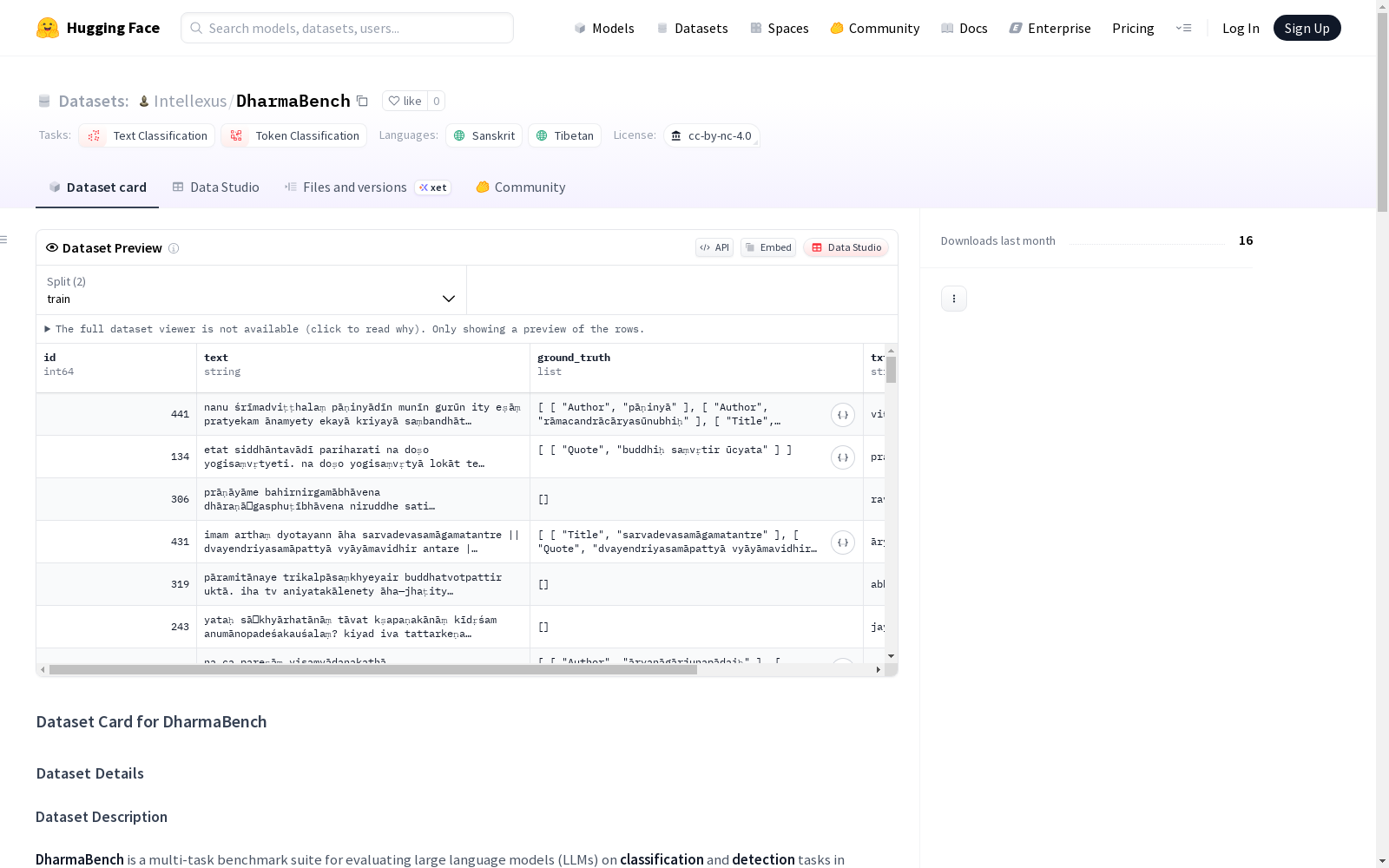Go to the Pricing page
This screenshot has width=1389, height=868.
click(x=1133, y=28)
